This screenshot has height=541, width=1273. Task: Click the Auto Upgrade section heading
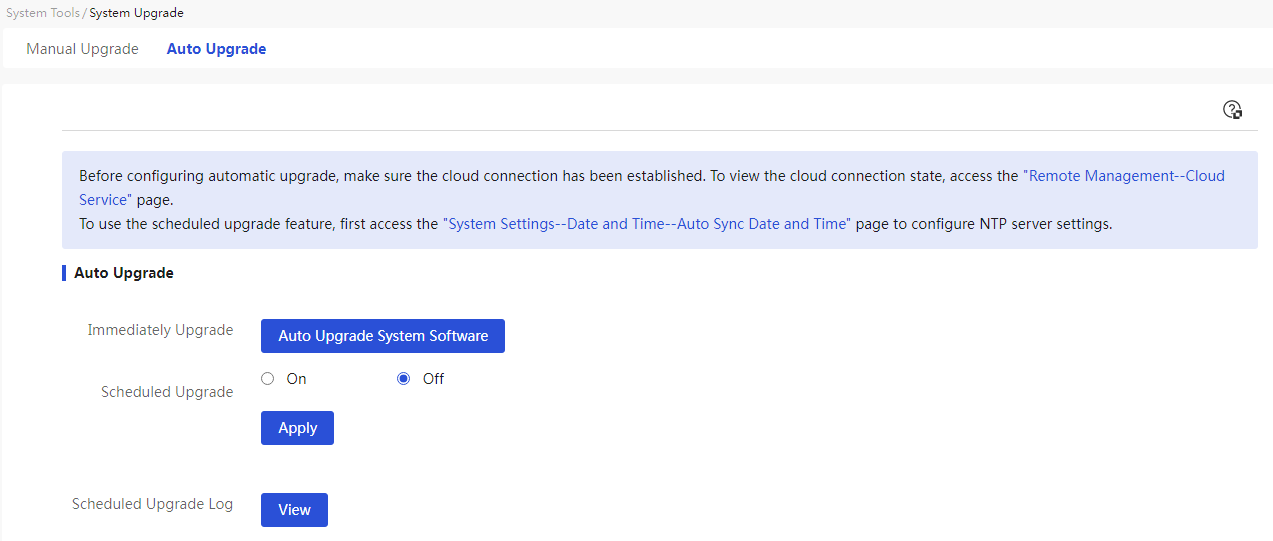[124, 273]
